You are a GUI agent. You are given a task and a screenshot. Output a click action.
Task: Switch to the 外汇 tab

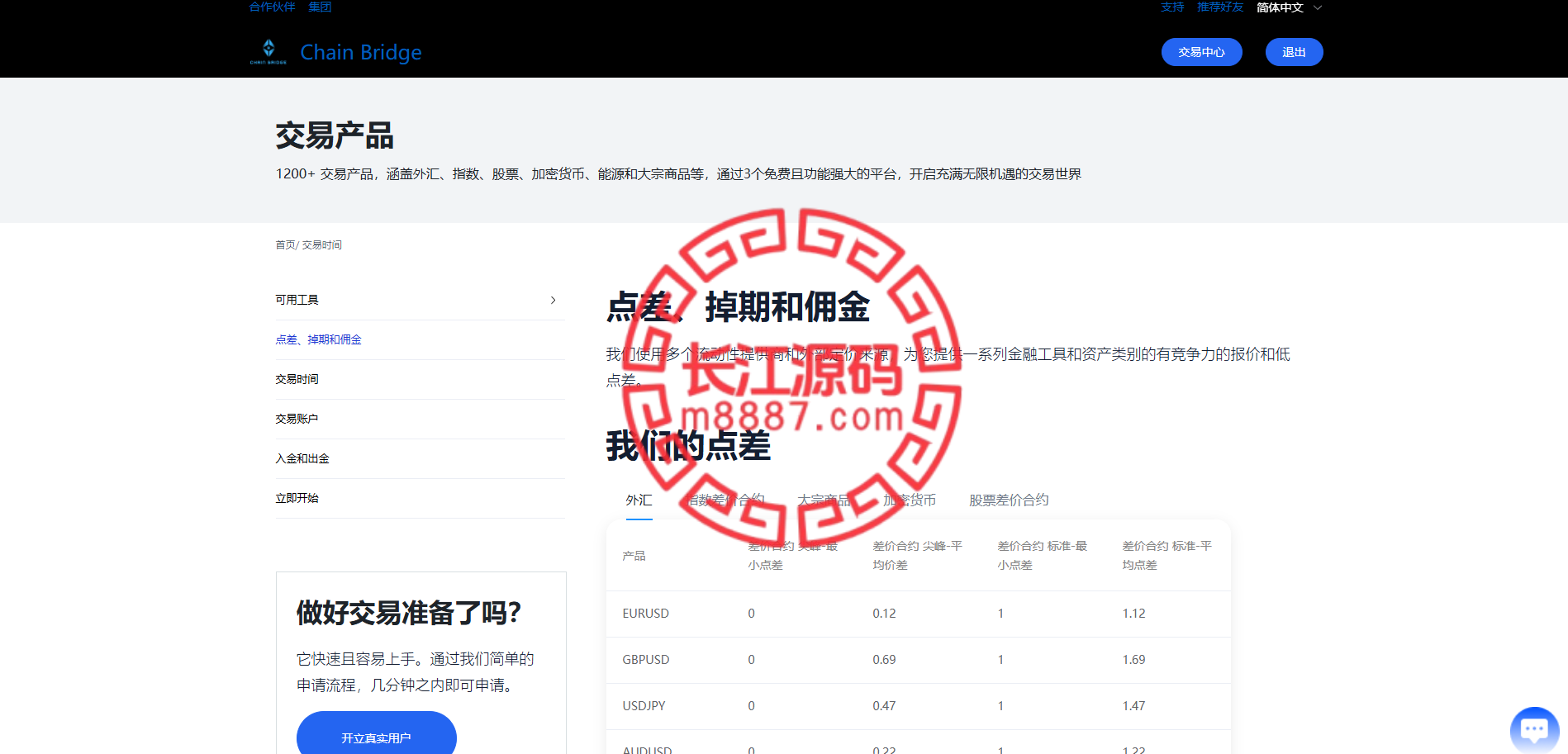point(639,500)
